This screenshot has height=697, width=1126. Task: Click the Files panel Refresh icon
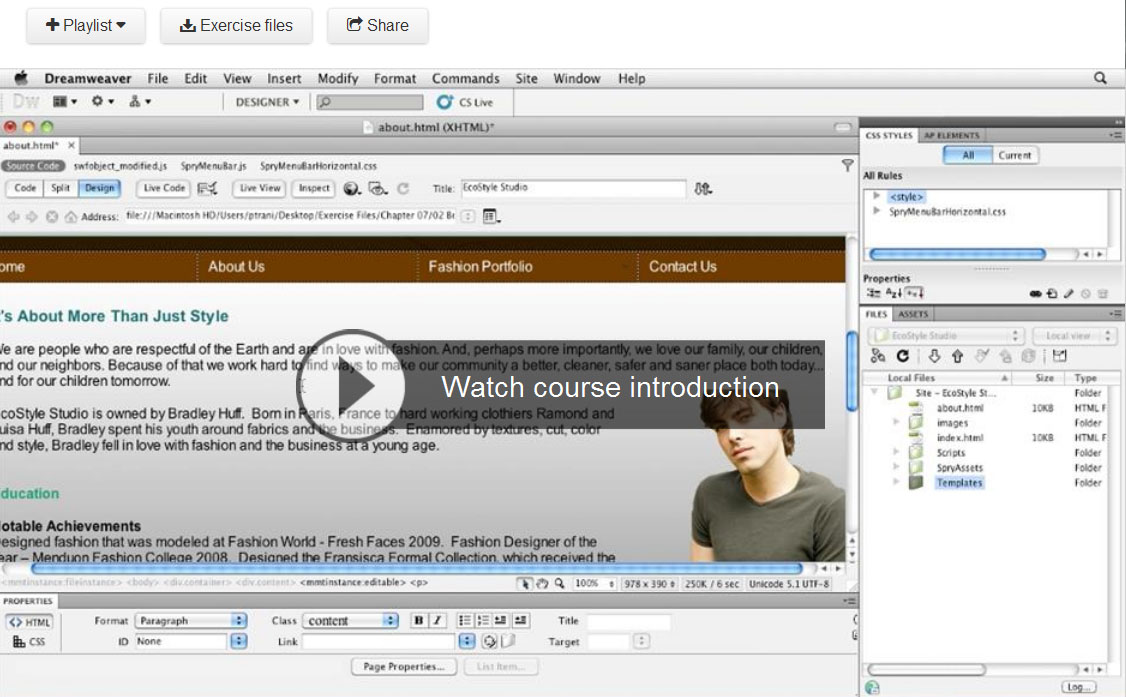coord(903,356)
